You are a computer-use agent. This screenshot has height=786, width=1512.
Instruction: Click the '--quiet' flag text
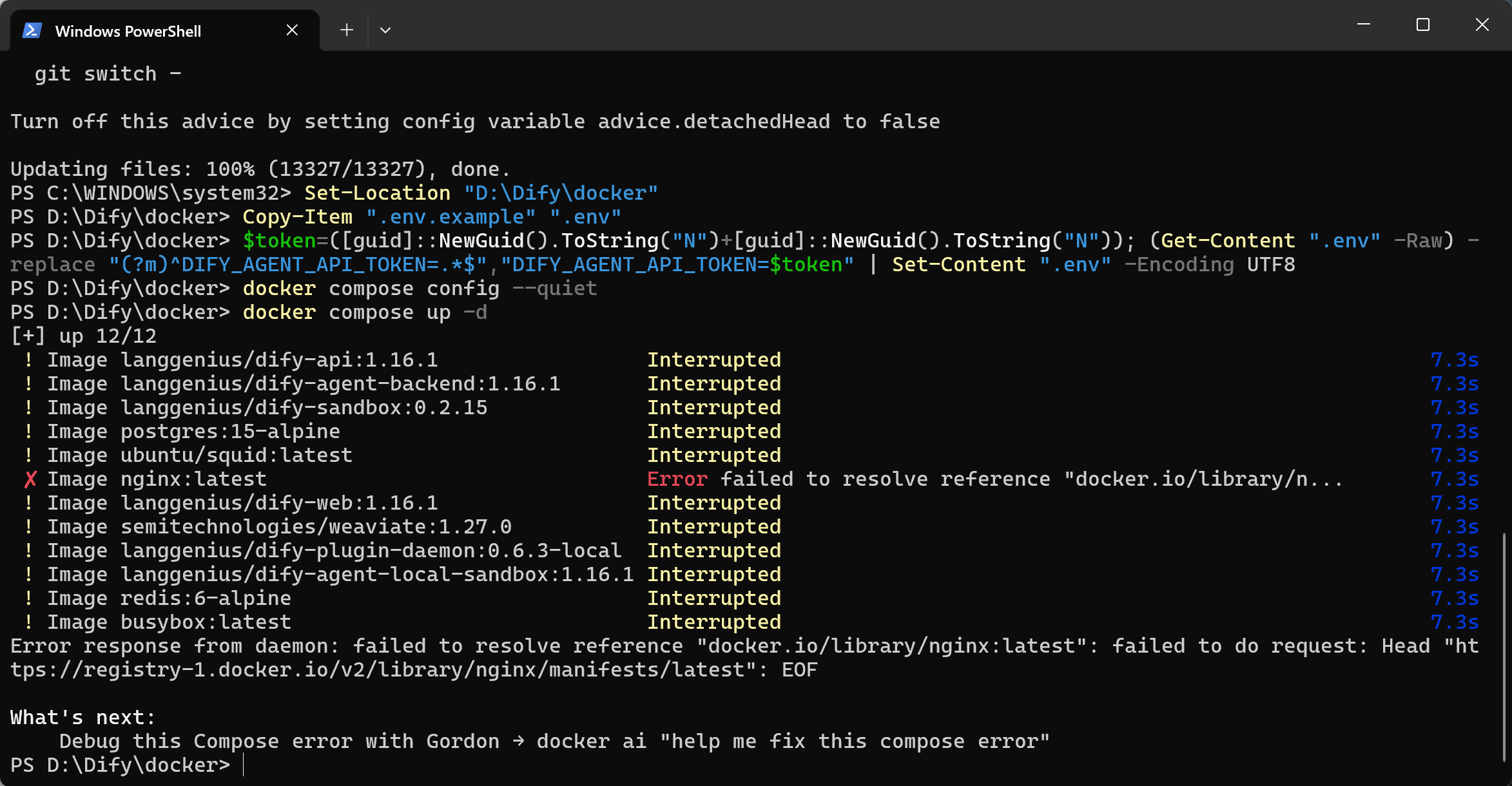coord(555,289)
